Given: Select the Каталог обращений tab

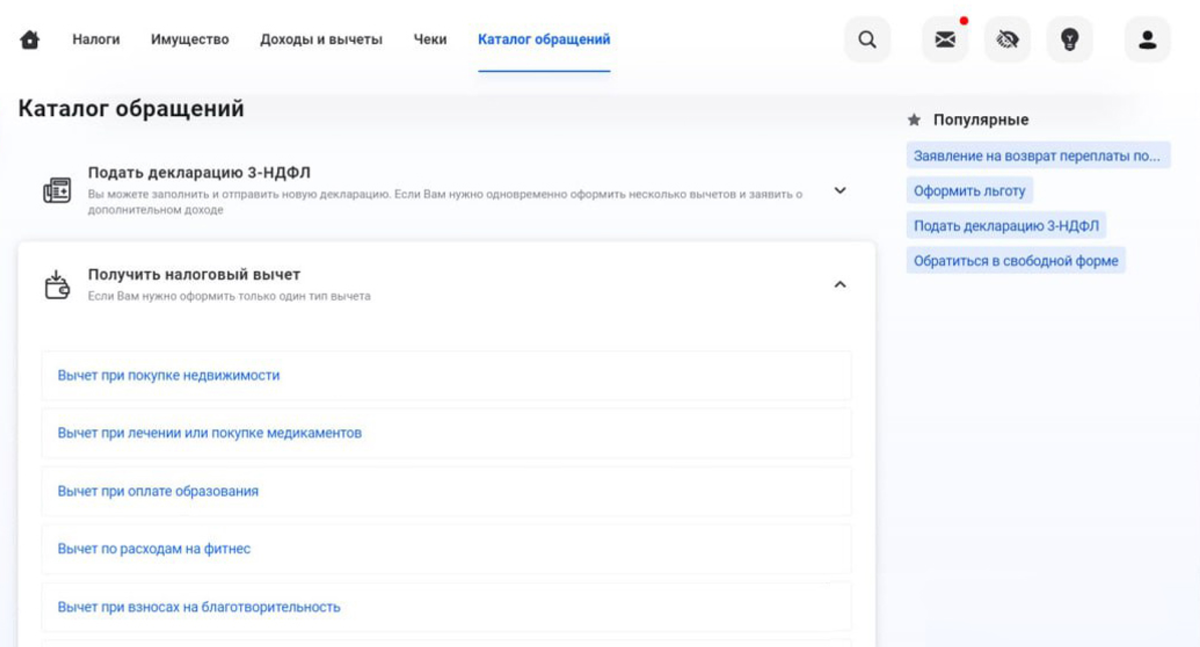Looking at the screenshot, I should pyautogui.click(x=544, y=40).
